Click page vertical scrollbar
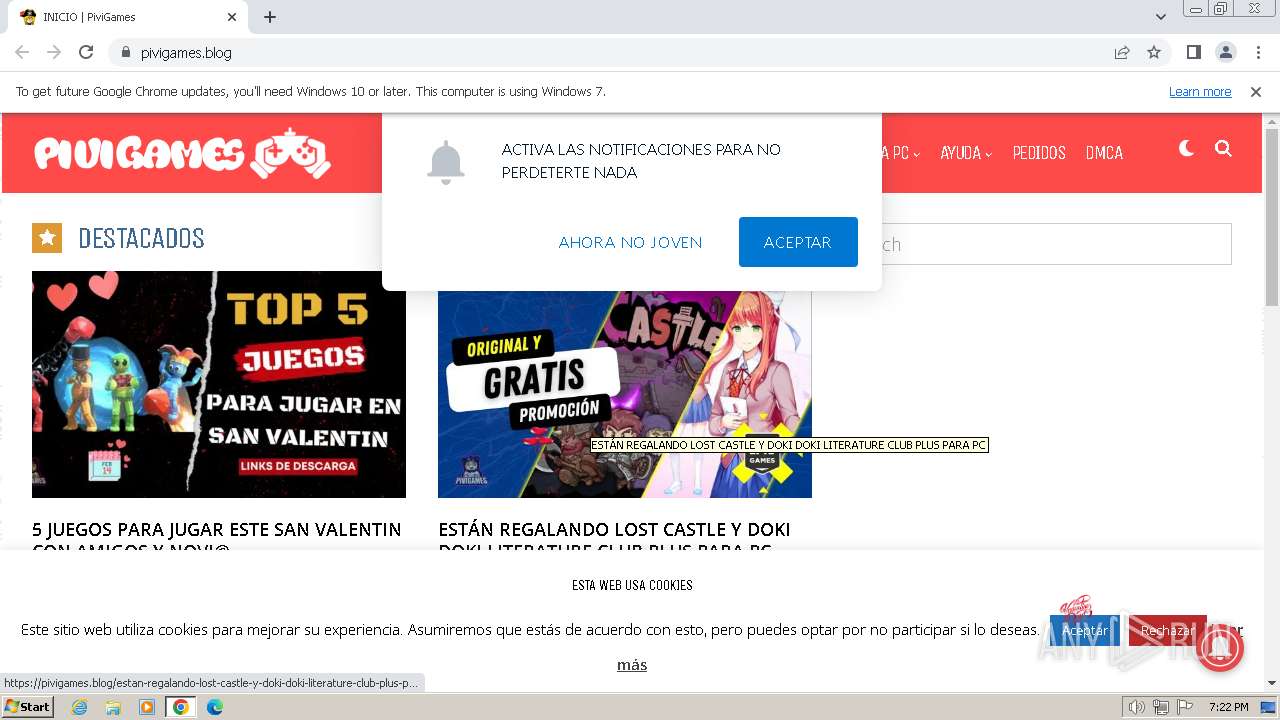 [1272, 216]
